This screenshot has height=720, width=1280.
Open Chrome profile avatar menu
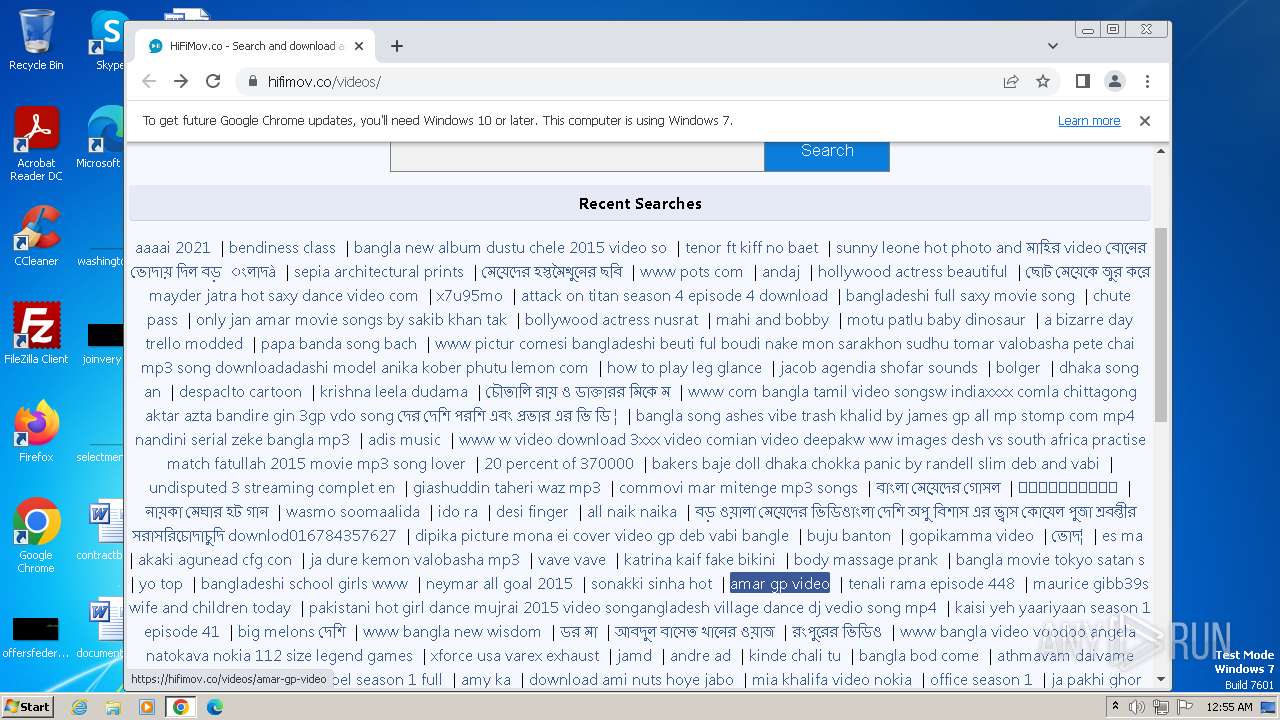[x=1115, y=81]
